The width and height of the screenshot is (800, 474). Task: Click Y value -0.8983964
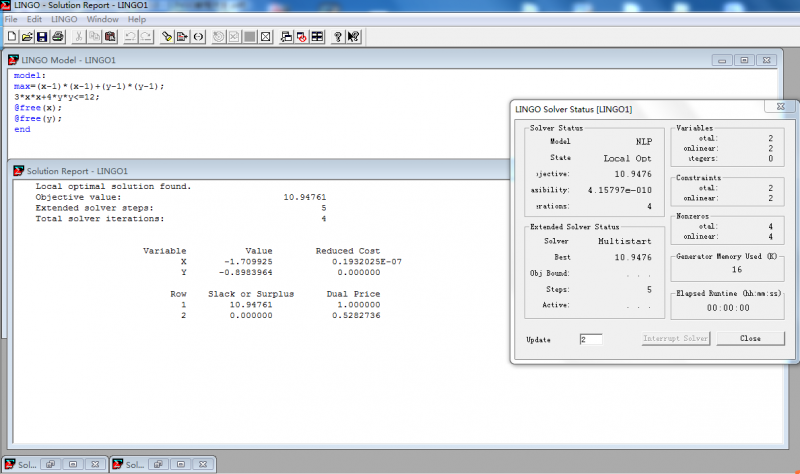pos(245,272)
